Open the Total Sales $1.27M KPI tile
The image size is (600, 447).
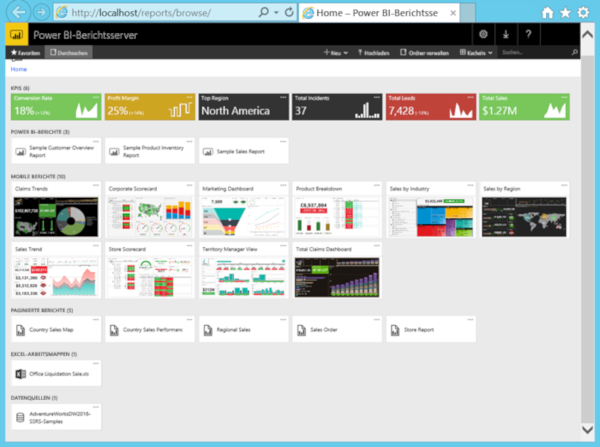click(524, 107)
